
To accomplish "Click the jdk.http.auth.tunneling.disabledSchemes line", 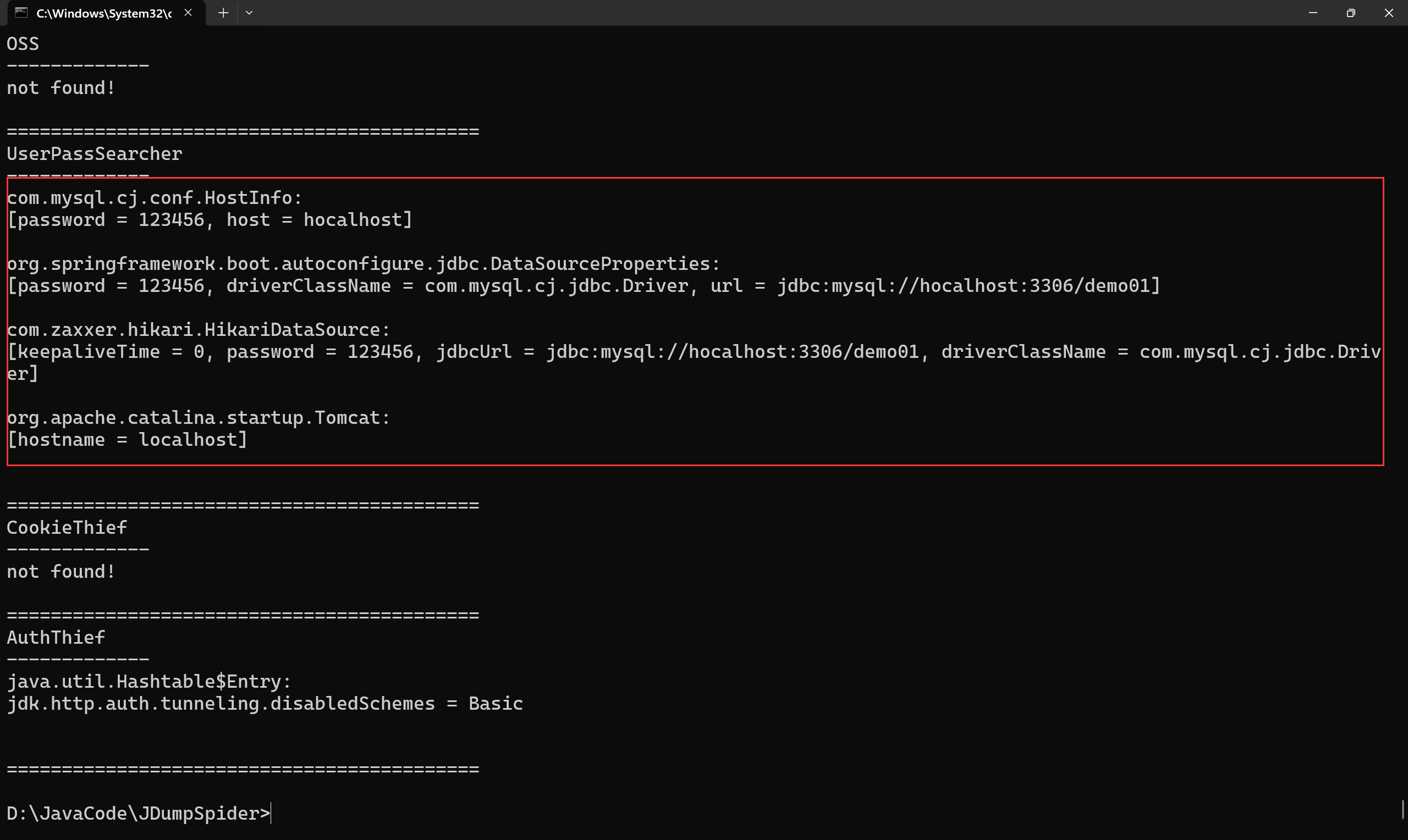I will (x=265, y=704).
